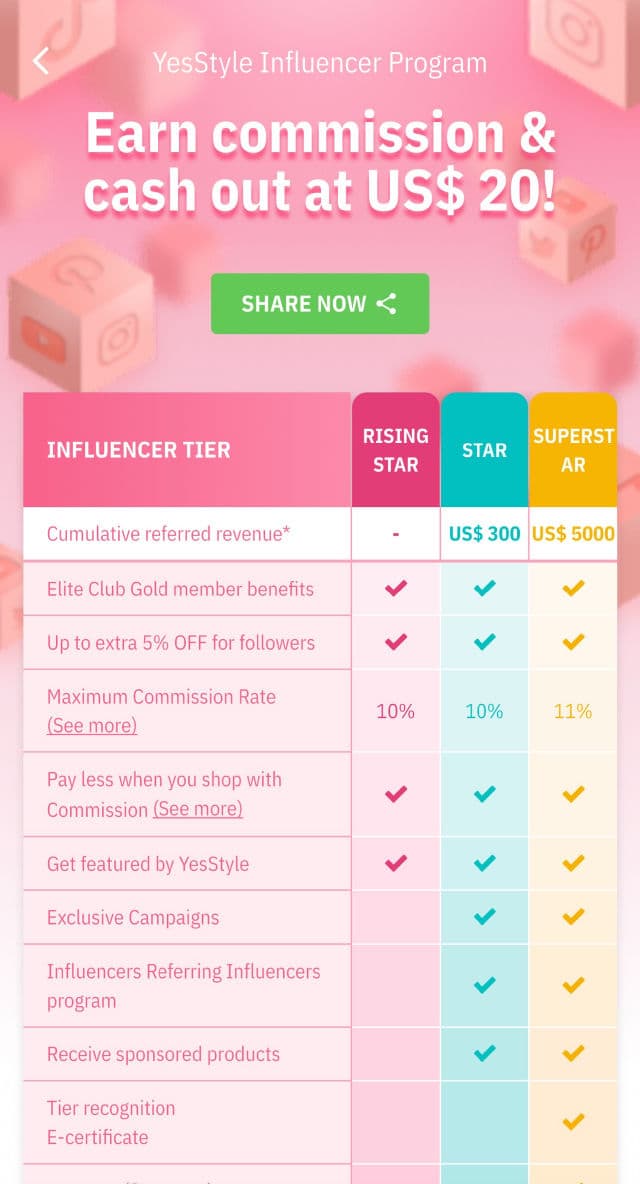Image resolution: width=640 pixels, height=1184 pixels.
Task: Tap the share icon on SHARE NOW
Action: click(x=386, y=304)
